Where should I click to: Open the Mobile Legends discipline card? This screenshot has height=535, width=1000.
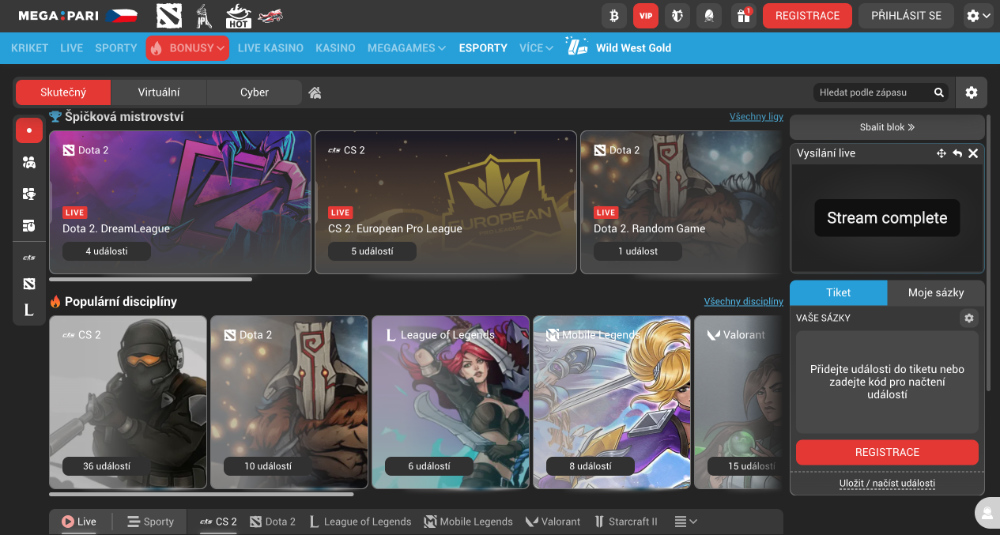click(x=612, y=402)
